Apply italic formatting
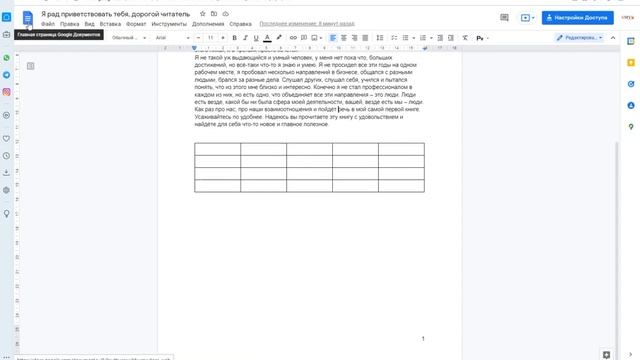640x360 pixels. coord(245,38)
